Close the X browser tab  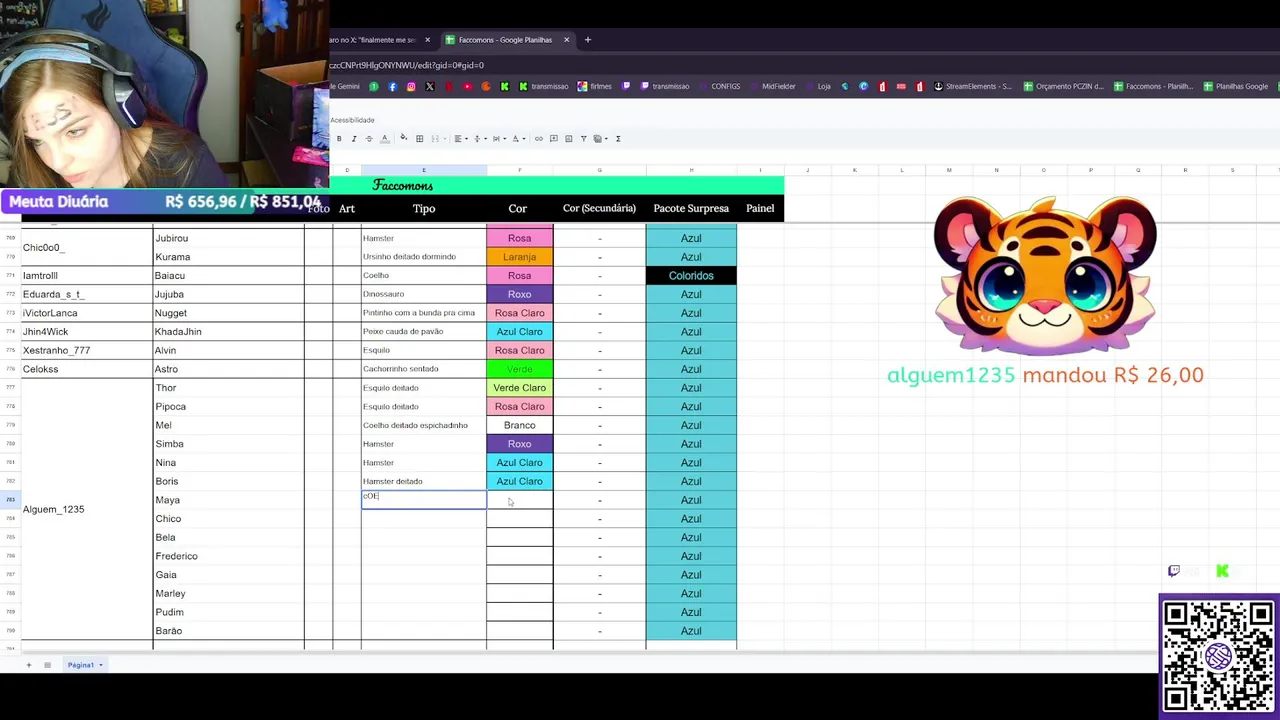point(427,40)
